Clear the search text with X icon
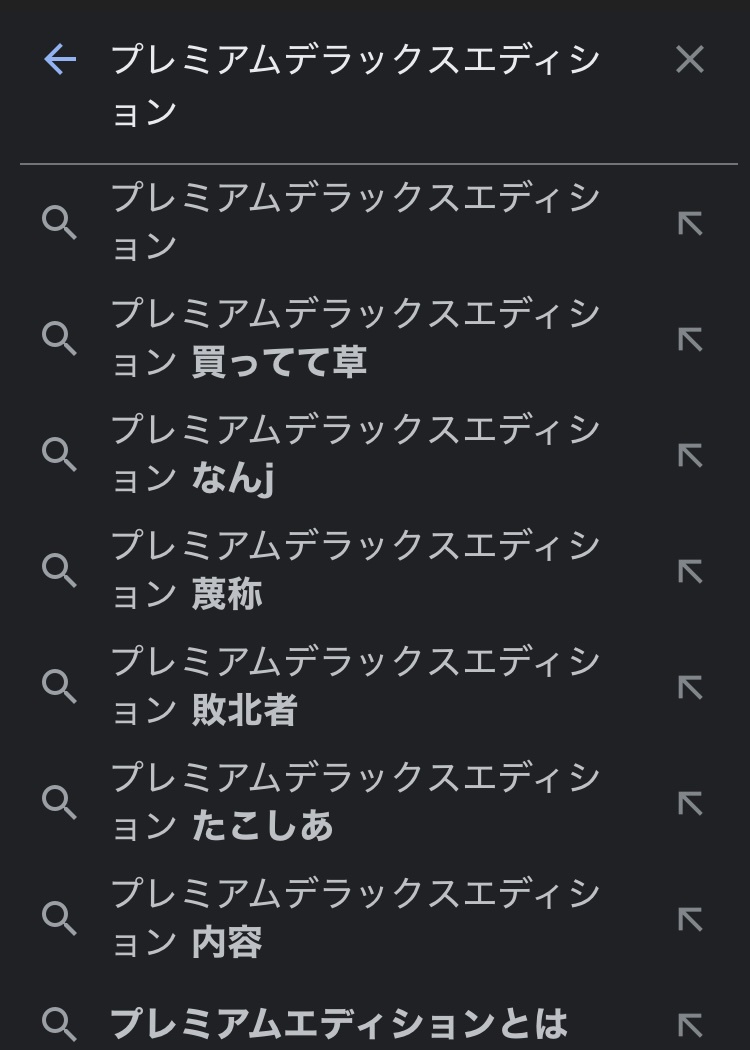 (690, 60)
